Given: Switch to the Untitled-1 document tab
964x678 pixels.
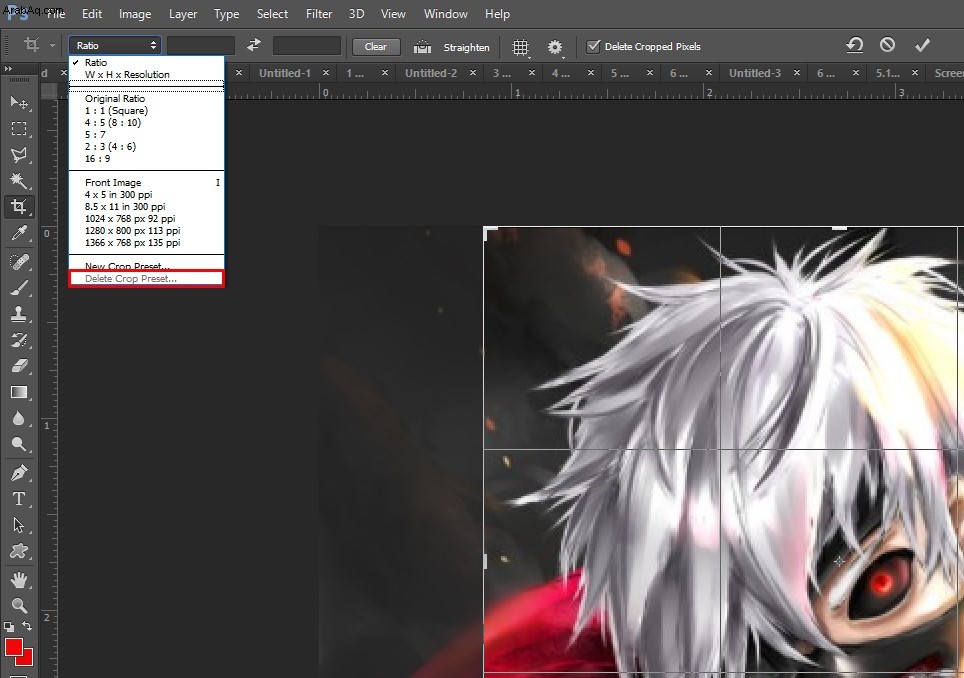Looking at the screenshot, I should coord(285,73).
